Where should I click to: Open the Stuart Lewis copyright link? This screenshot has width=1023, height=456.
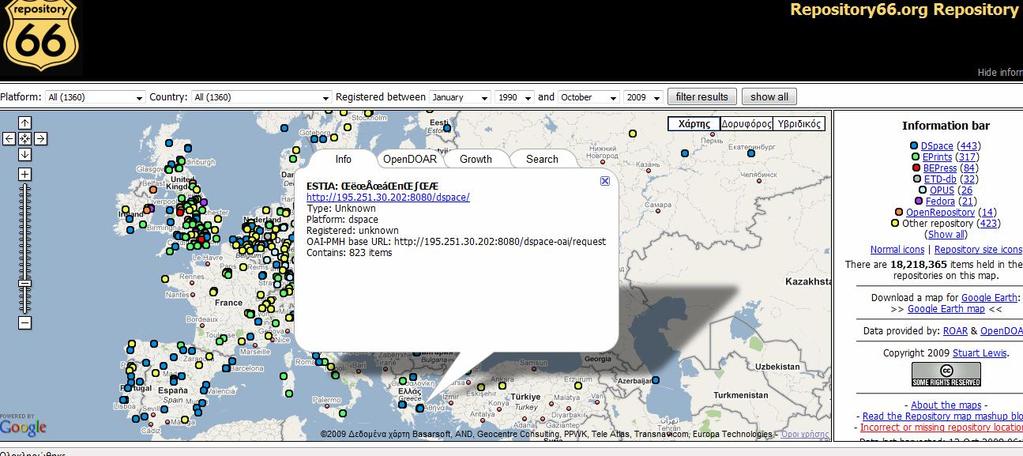coord(980,353)
